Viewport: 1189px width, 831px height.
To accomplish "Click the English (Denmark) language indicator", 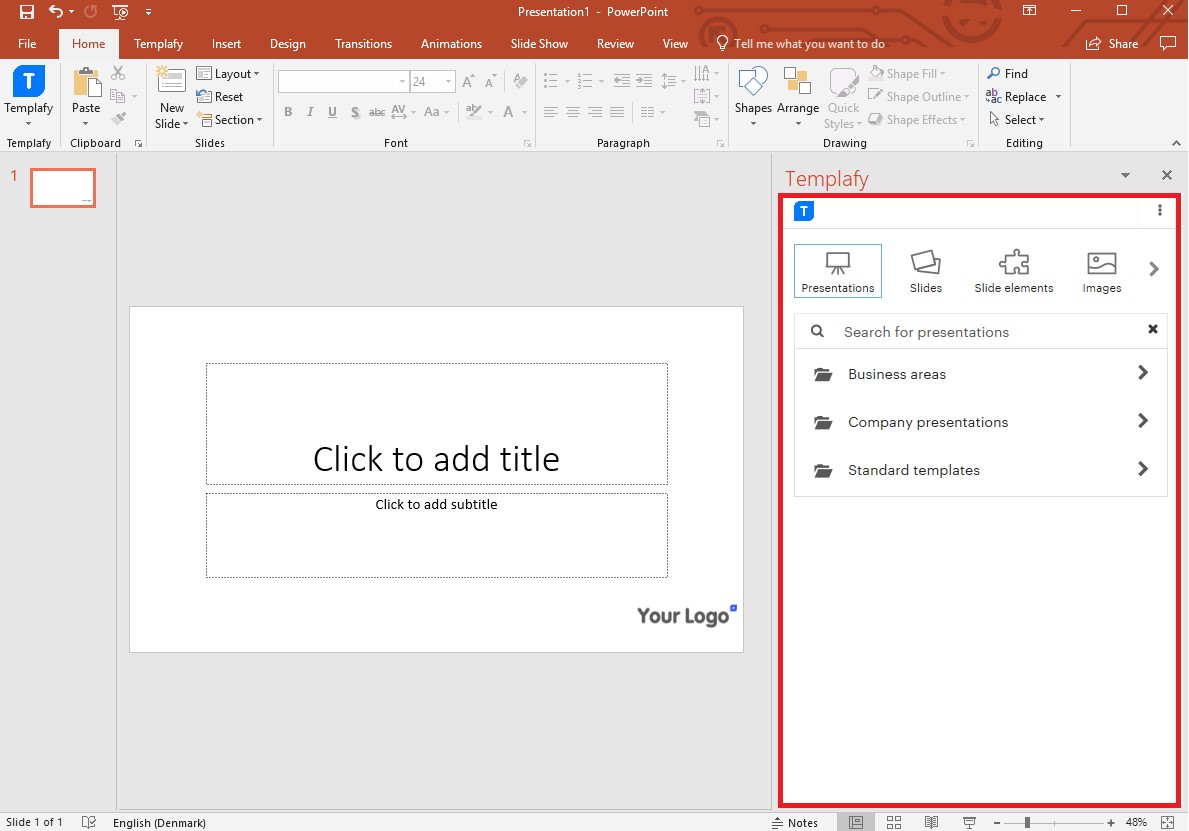I will (x=159, y=823).
